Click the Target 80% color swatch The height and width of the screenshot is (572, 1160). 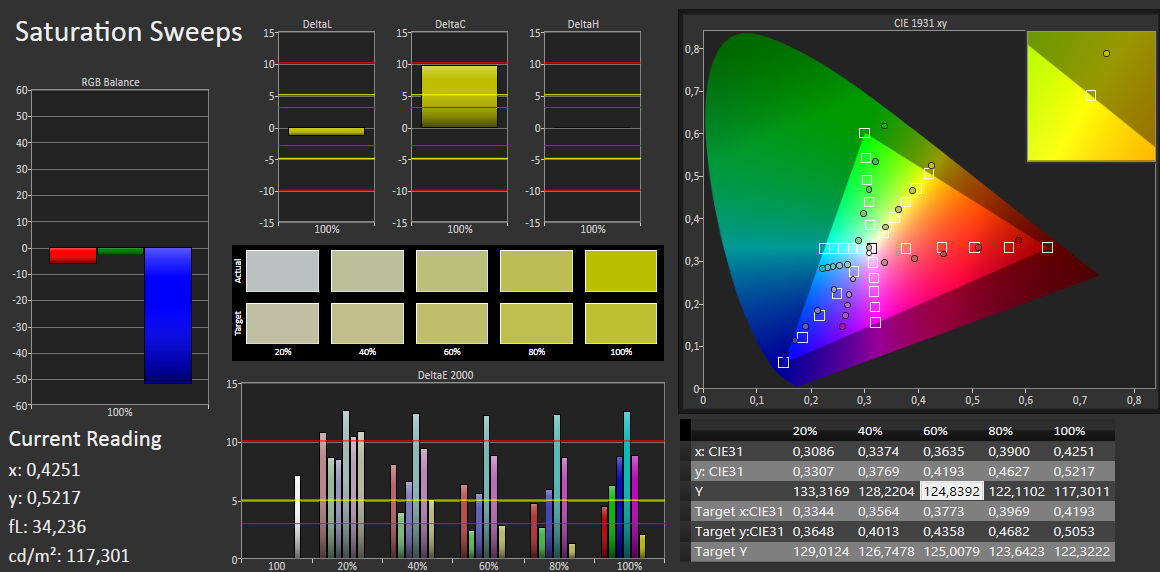coord(536,323)
